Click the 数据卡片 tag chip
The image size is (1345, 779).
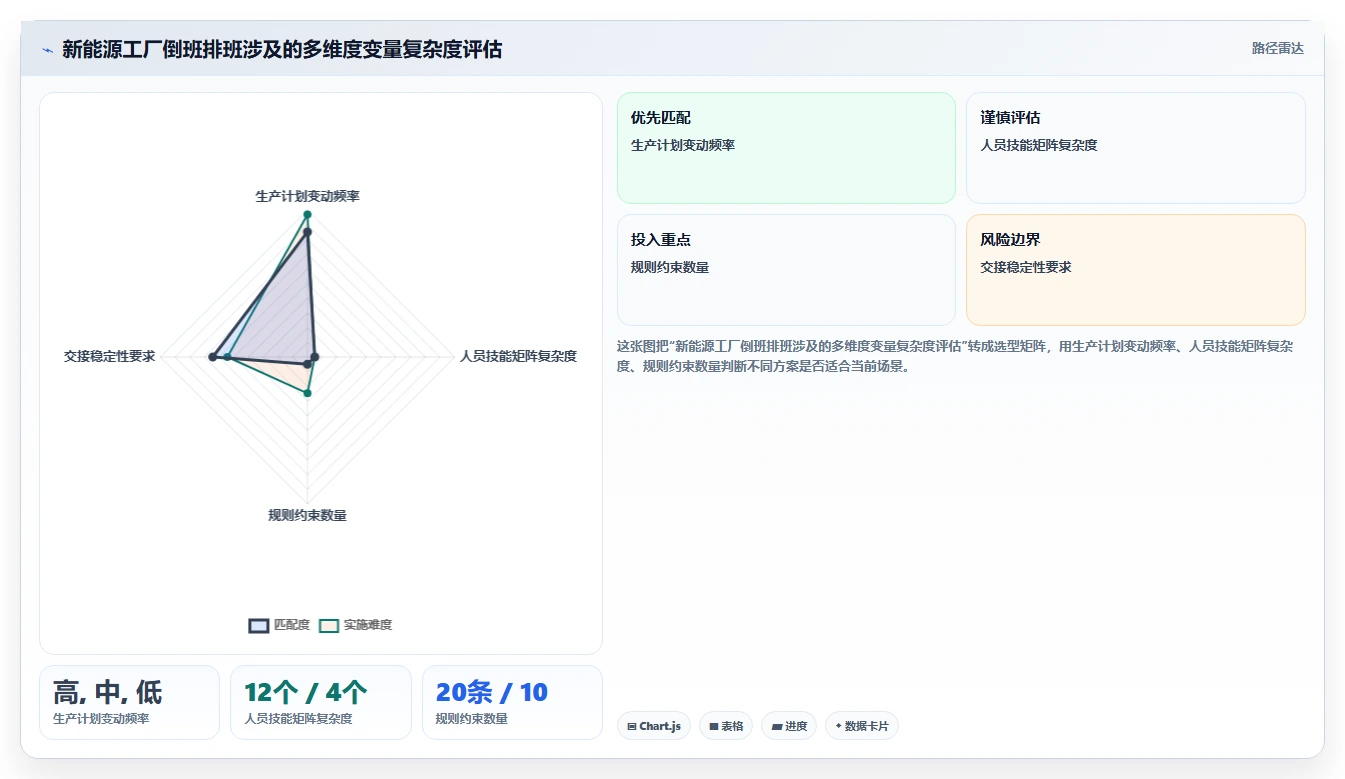click(861, 726)
